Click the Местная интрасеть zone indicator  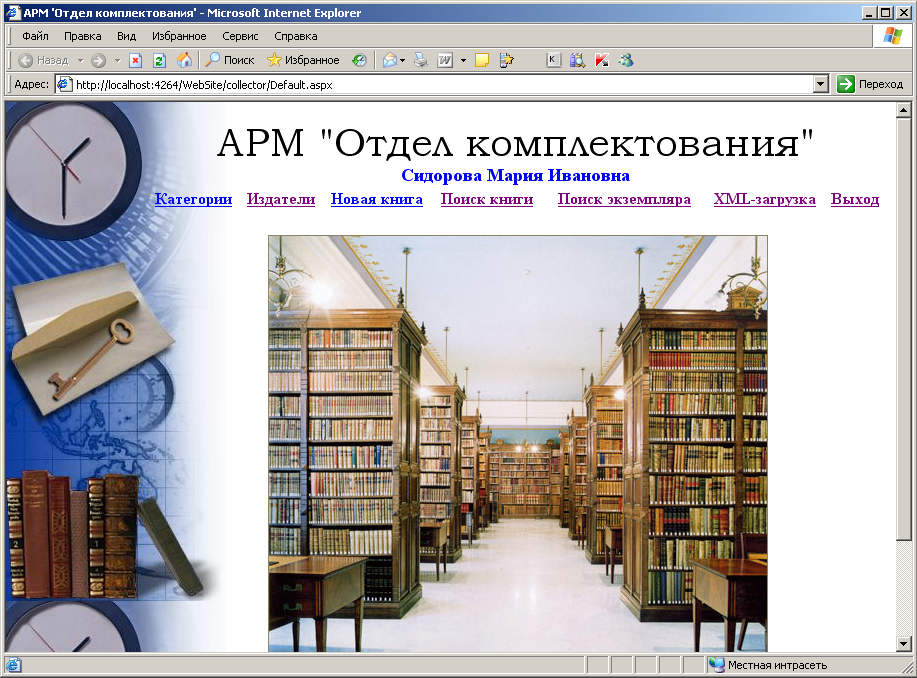(x=767, y=665)
